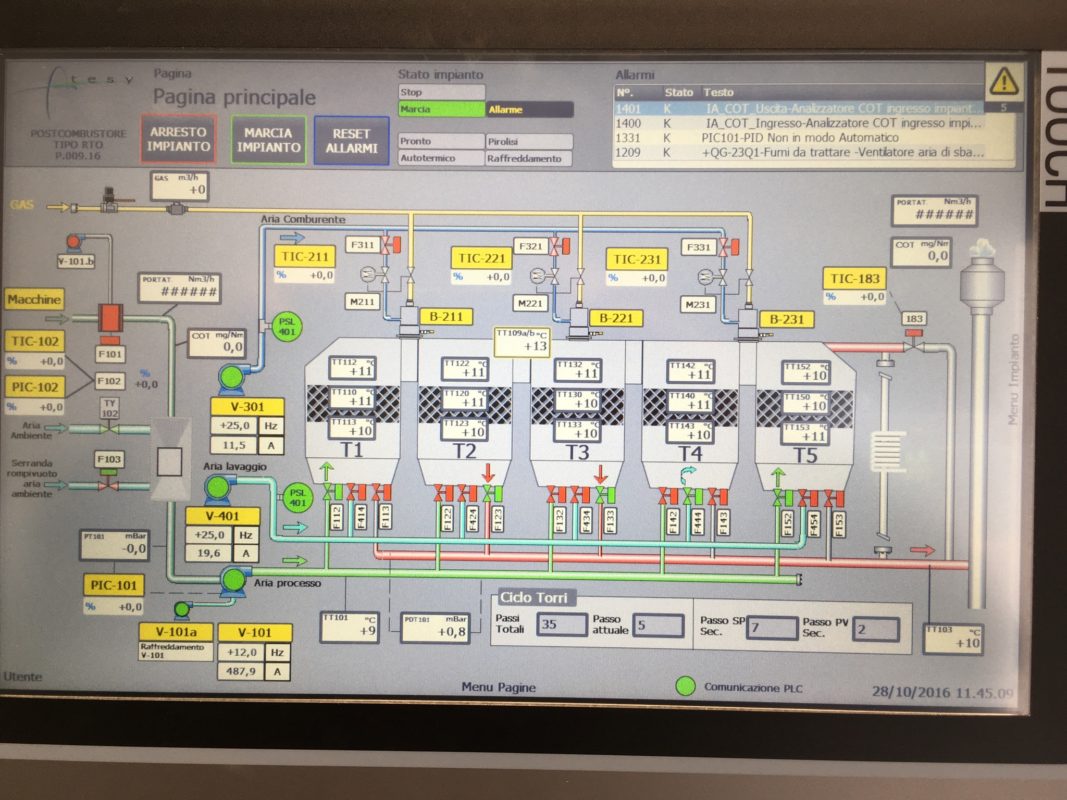Open the PIC-102 controller label
Image resolution: width=1067 pixels, height=800 pixels.
click(35, 387)
